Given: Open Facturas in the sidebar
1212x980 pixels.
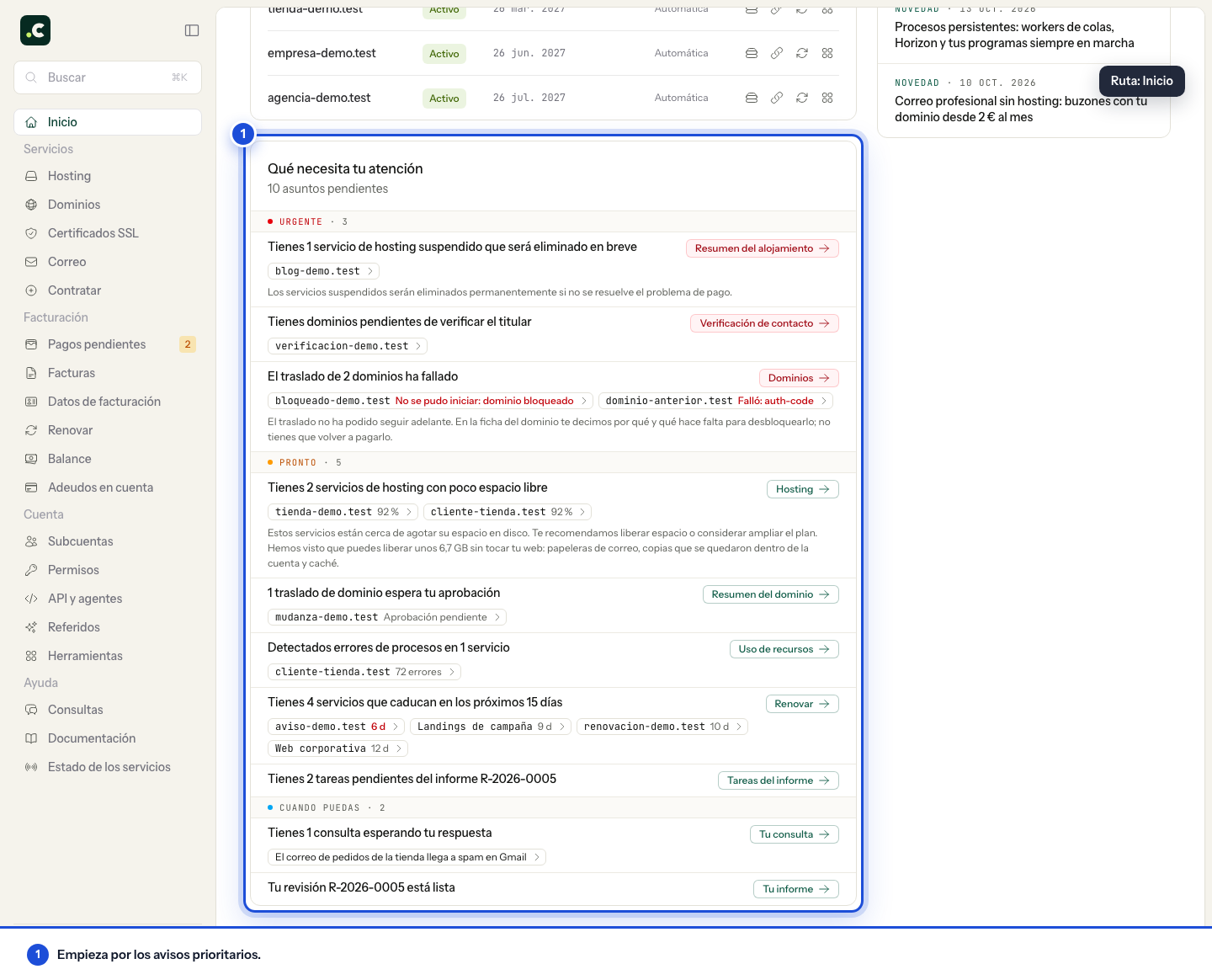Looking at the screenshot, I should click(108, 373).
